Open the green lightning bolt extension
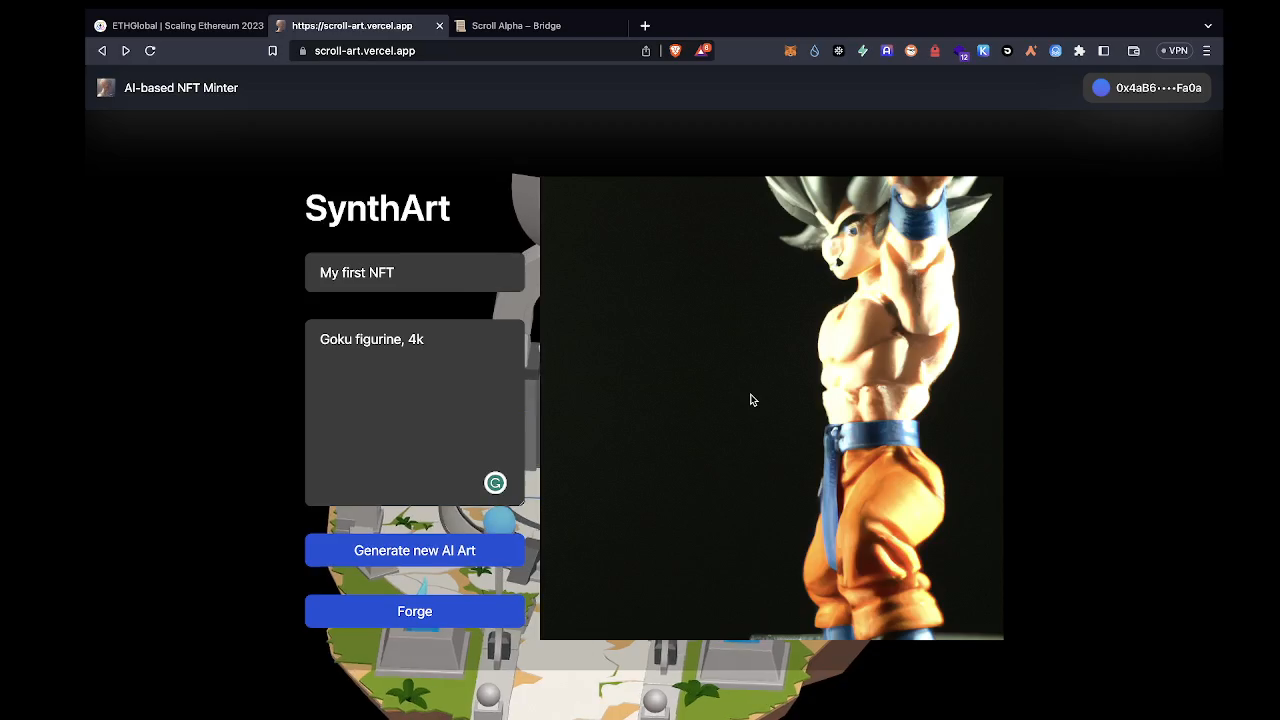Screen dimensions: 1280x720 862,51
